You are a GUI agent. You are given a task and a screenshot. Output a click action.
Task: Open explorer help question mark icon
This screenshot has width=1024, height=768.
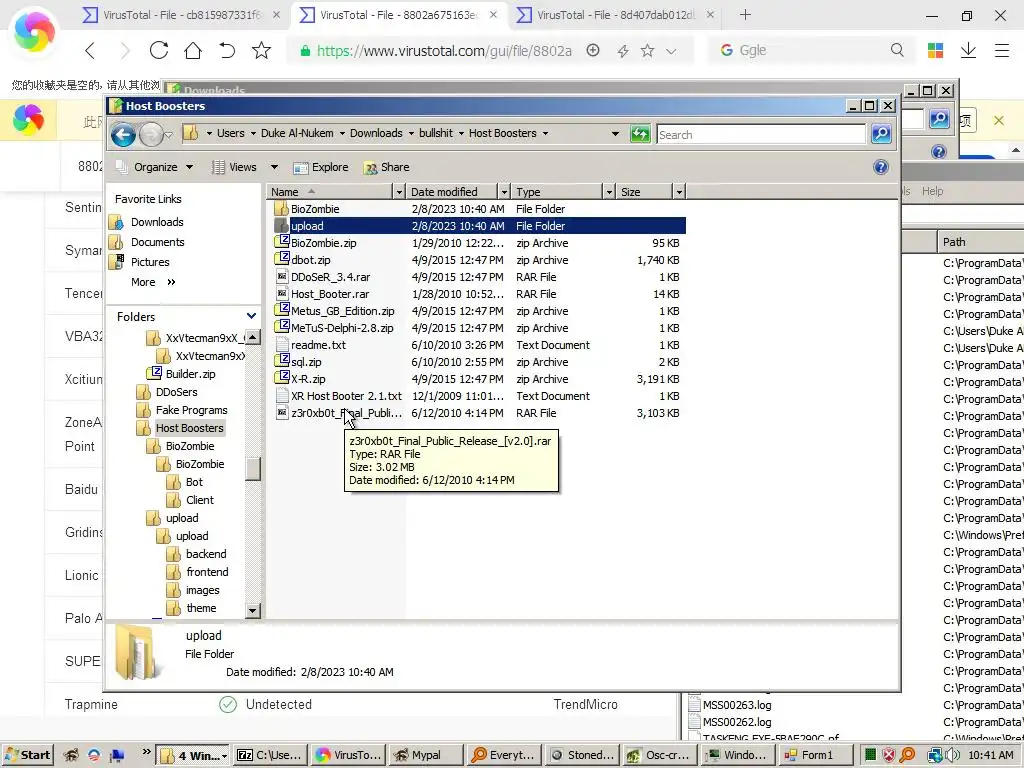point(880,167)
